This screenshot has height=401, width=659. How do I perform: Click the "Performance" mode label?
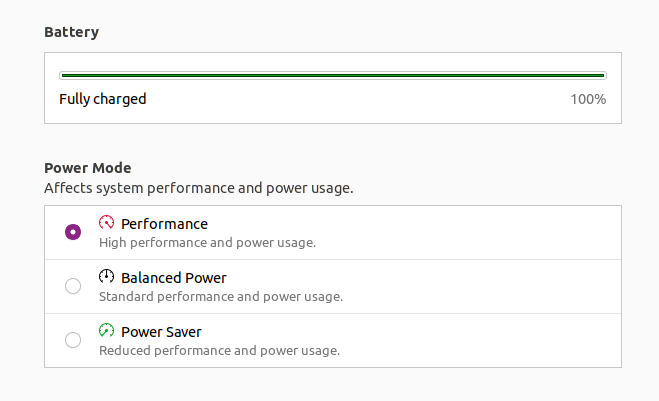(164, 224)
